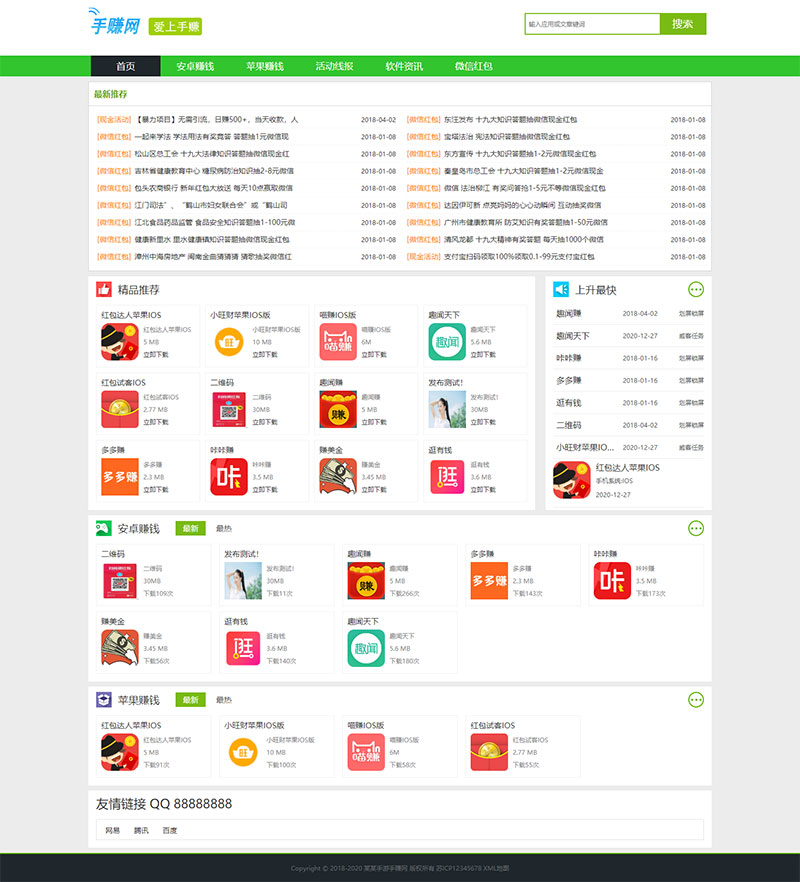Open 红包试客IOS icon in 苹果赚钱 section
This screenshot has height=882, width=800.
489,752
